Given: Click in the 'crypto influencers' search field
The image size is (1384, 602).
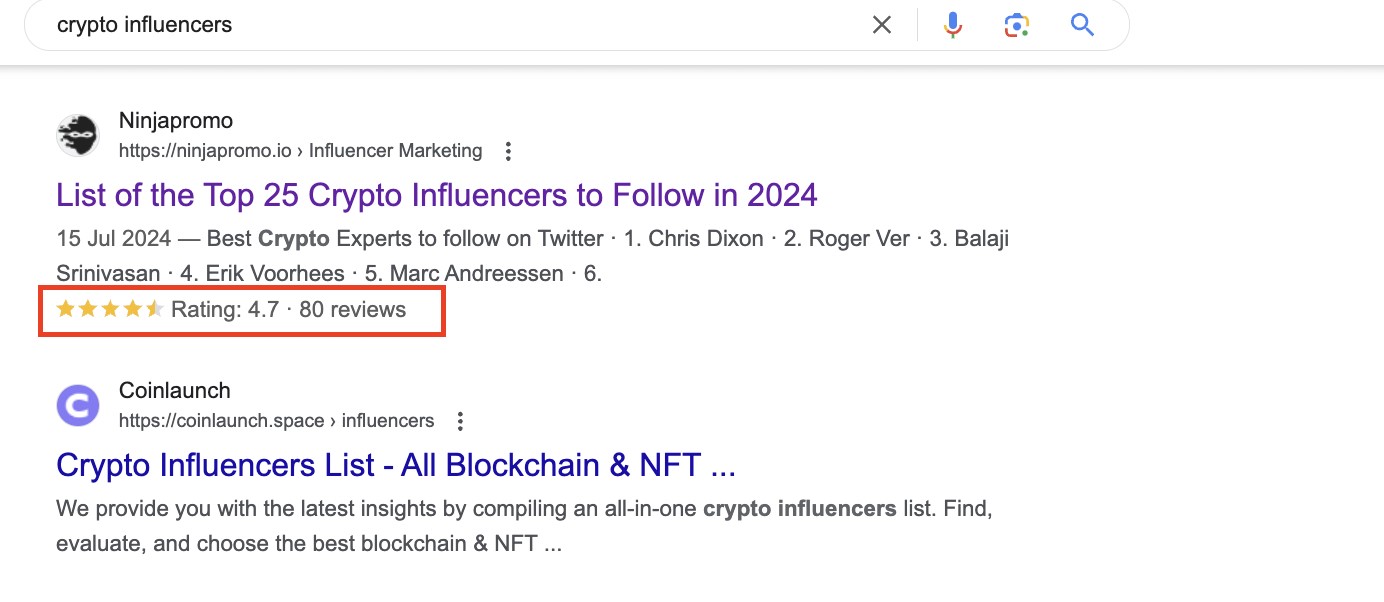Looking at the screenshot, I should pos(450,25).
